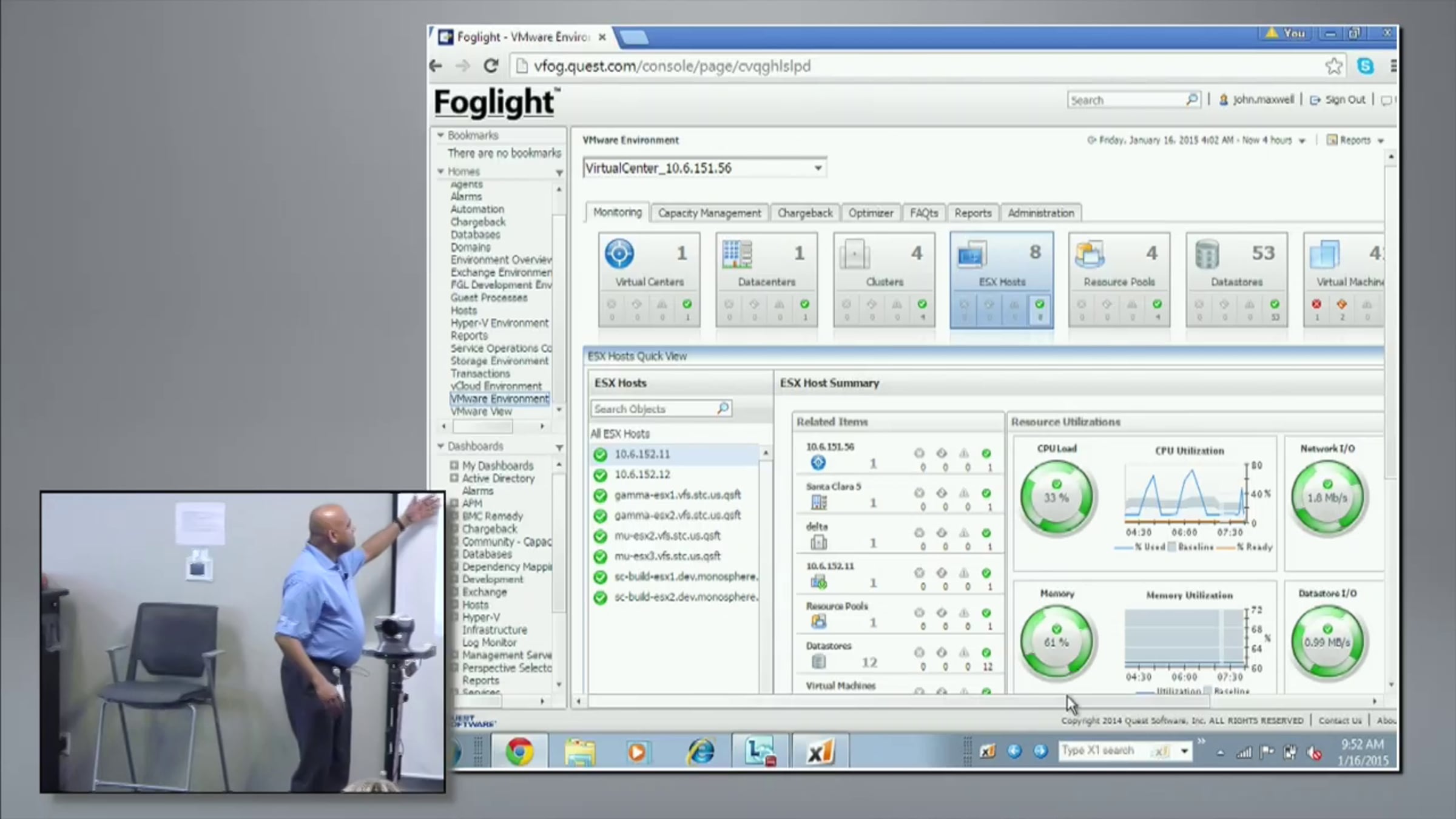Click the Santa Clara 5 datacenter icon
This screenshot has width=1456, height=819.
(818, 502)
